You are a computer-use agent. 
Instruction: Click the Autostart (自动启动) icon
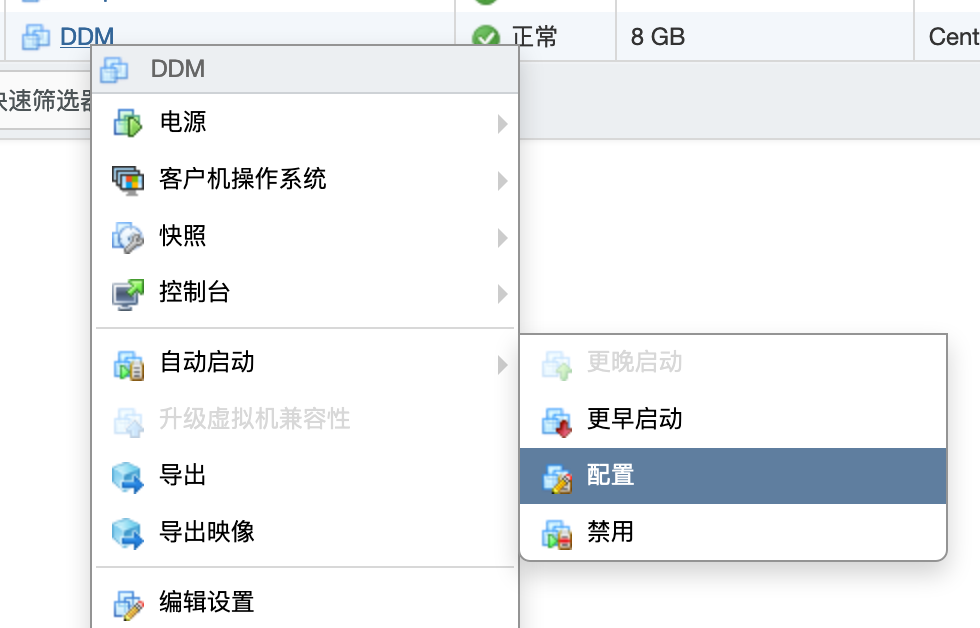pyautogui.click(x=129, y=364)
